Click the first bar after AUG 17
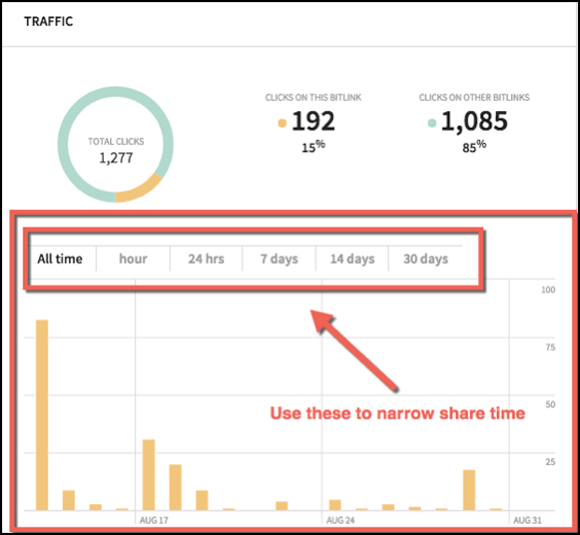 (149, 475)
